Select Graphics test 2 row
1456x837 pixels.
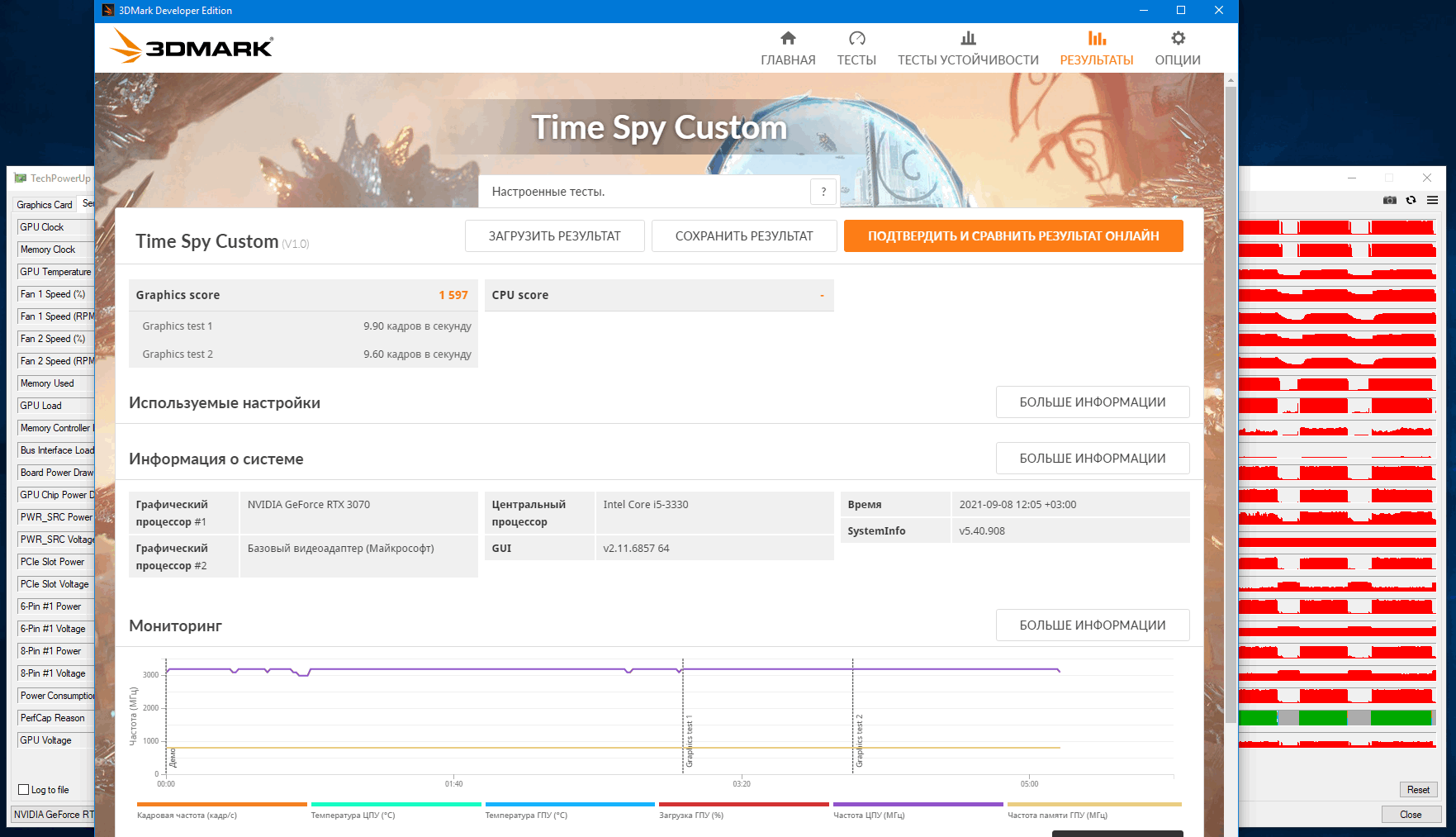pos(303,354)
